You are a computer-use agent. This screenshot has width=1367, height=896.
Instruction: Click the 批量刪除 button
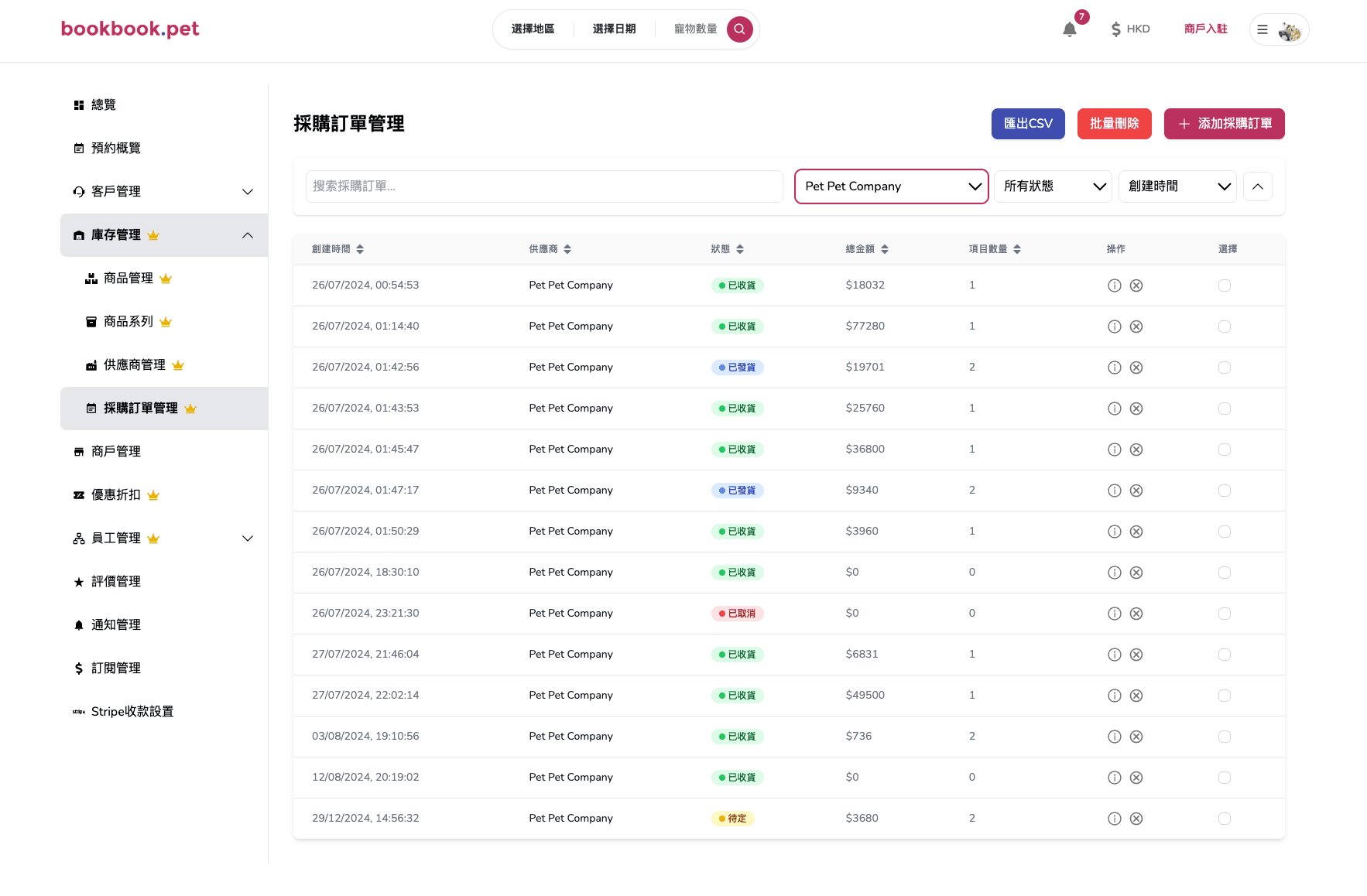[x=1115, y=124]
